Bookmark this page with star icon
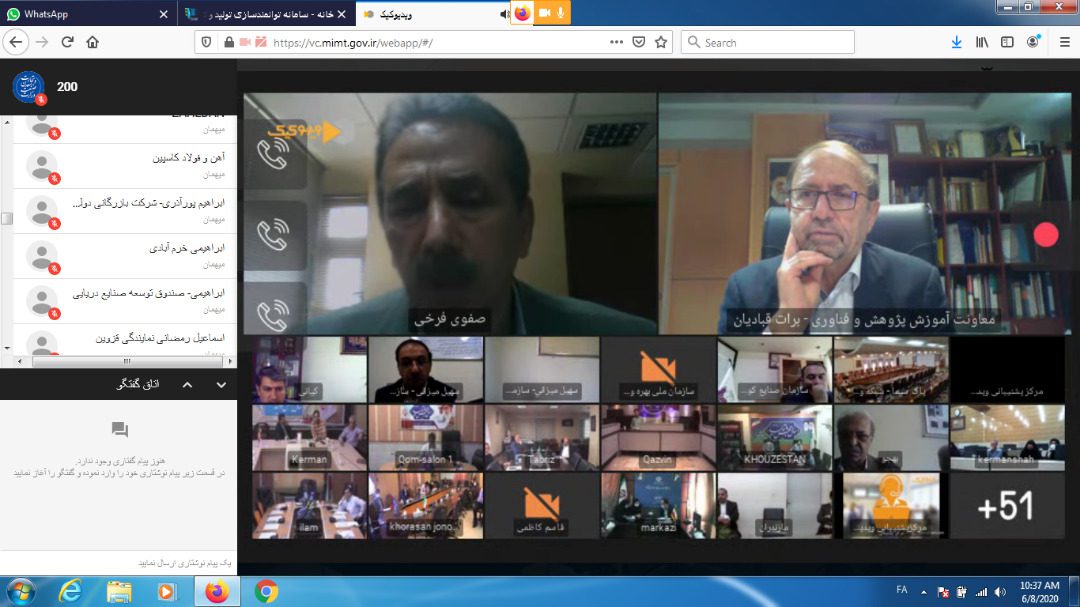Viewport: 1080px width, 607px height. coord(661,42)
